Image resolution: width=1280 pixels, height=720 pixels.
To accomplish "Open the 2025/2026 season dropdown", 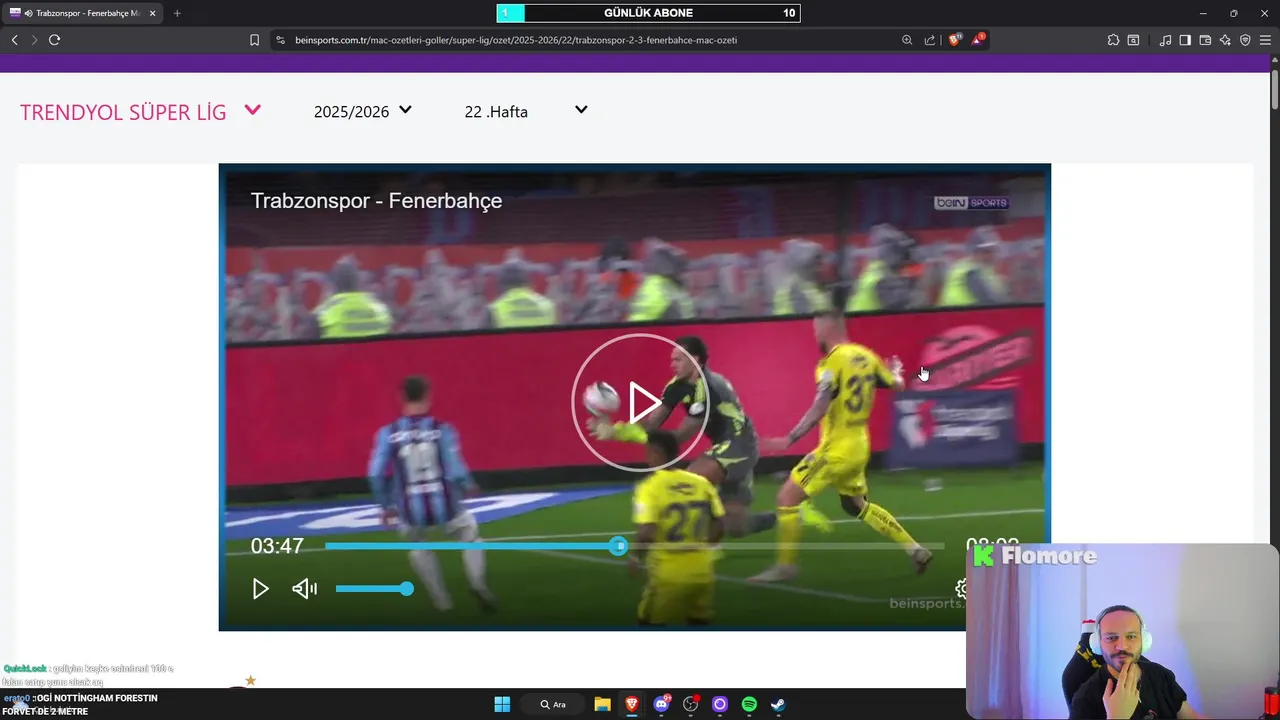I will point(362,111).
